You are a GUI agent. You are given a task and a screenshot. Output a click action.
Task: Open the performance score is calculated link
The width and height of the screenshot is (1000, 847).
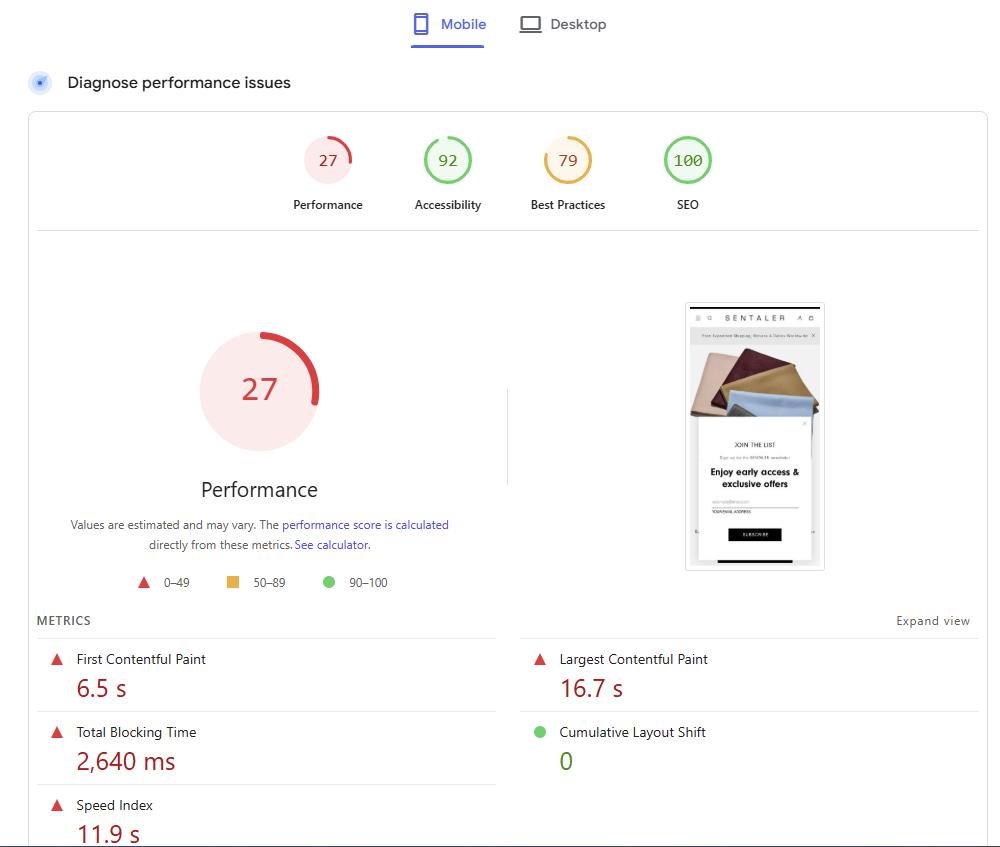click(x=365, y=524)
